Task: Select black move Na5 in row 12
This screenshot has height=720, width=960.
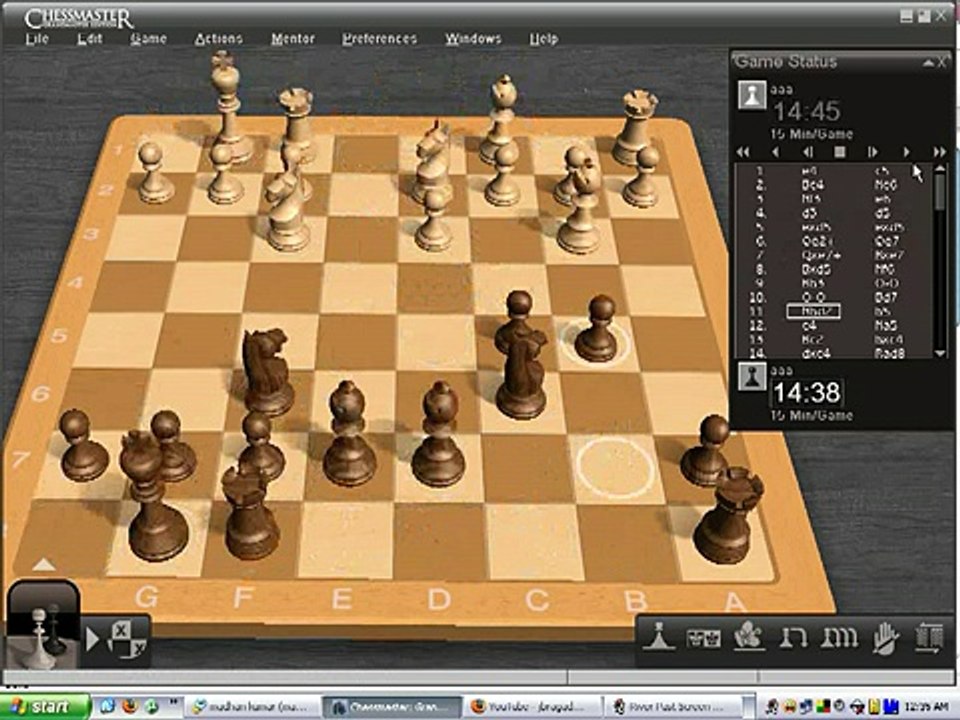Action: pos(885,326)
